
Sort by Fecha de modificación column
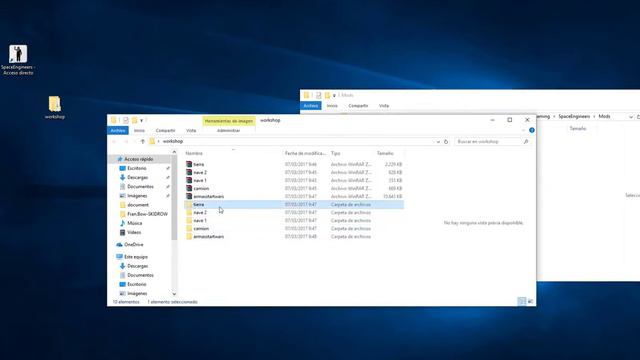305,153
